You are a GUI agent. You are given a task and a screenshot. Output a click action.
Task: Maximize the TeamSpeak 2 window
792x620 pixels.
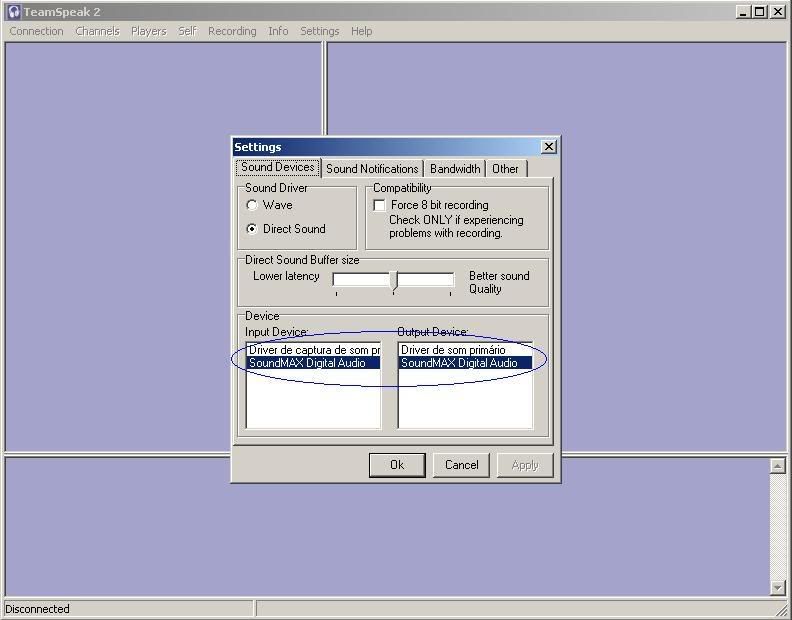pyautogui.click(x=759, y=12)
